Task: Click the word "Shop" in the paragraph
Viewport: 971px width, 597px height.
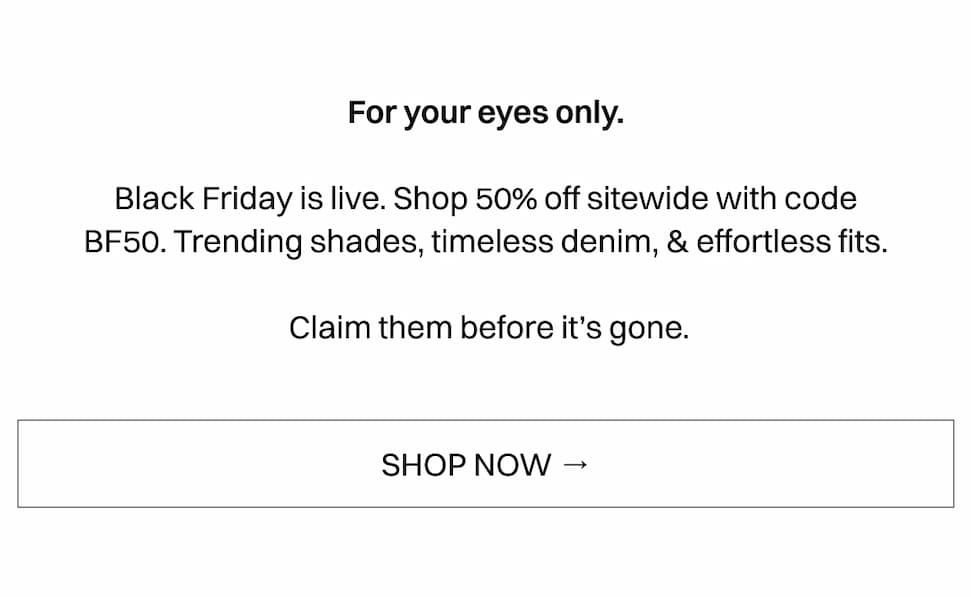Action: tap(430, 199)
